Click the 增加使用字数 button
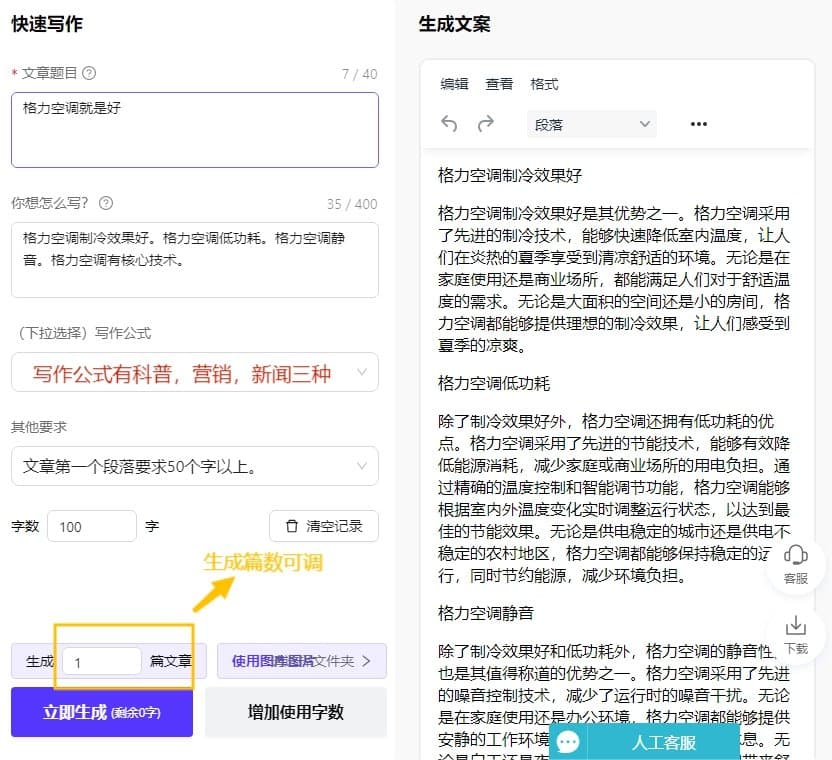This screenshot has width=832, height=760. coord(296,712)
